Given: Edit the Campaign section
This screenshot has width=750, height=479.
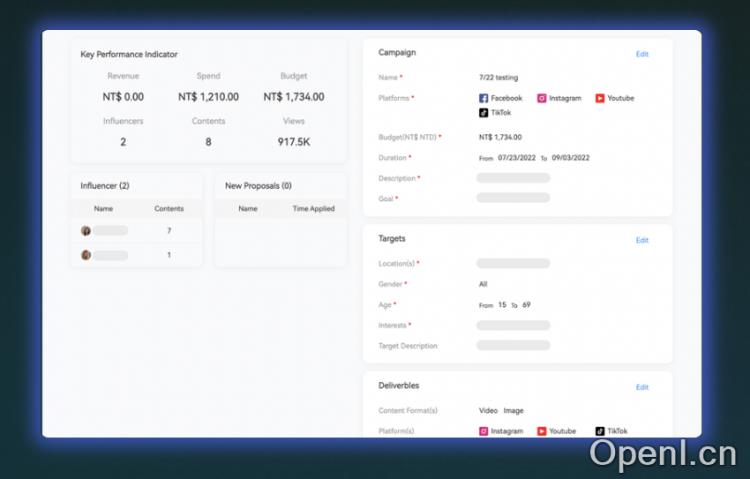Looking at the screenshot, I should coord(642,54).
